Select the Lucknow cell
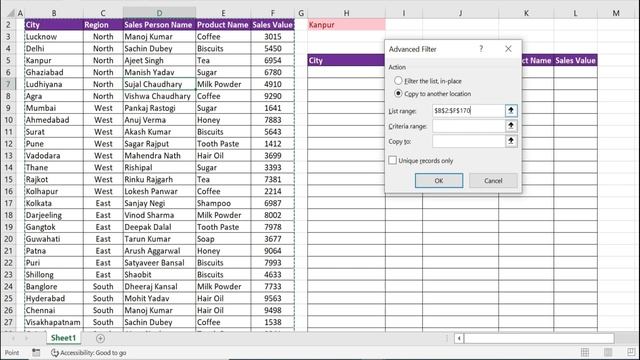This screenshot has width=640, height=360. (x=53, y=36)
